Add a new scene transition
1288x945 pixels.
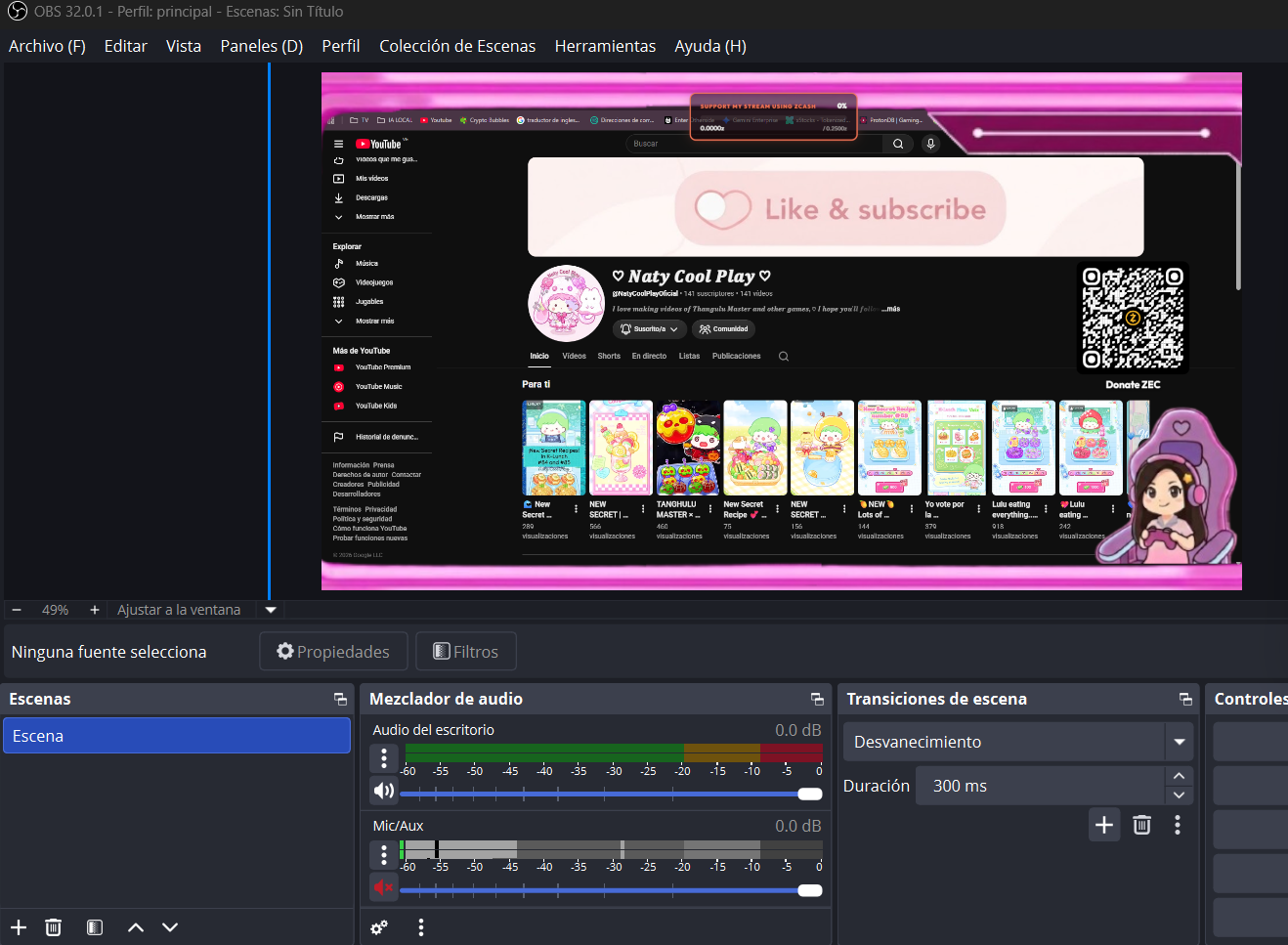click(1104, 825)
